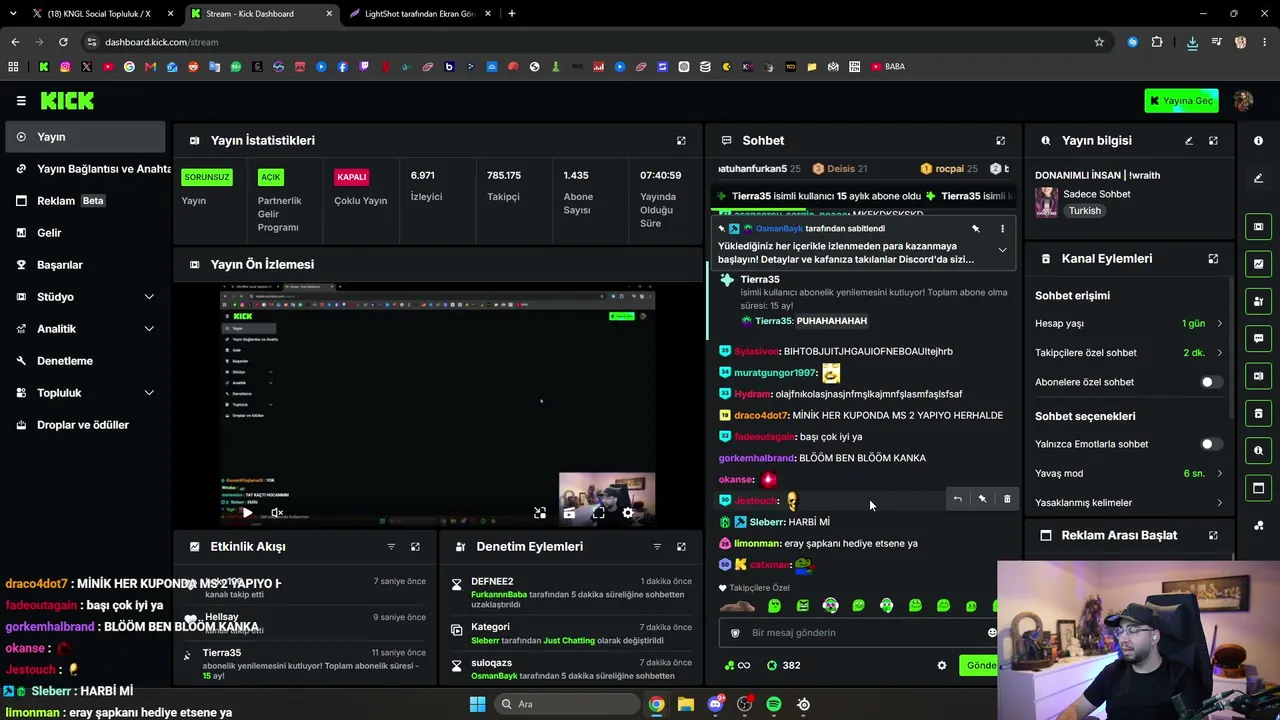The image size is (1280, 720).
Task: Open Spotify from the taskbar
Action: (774, 705)
